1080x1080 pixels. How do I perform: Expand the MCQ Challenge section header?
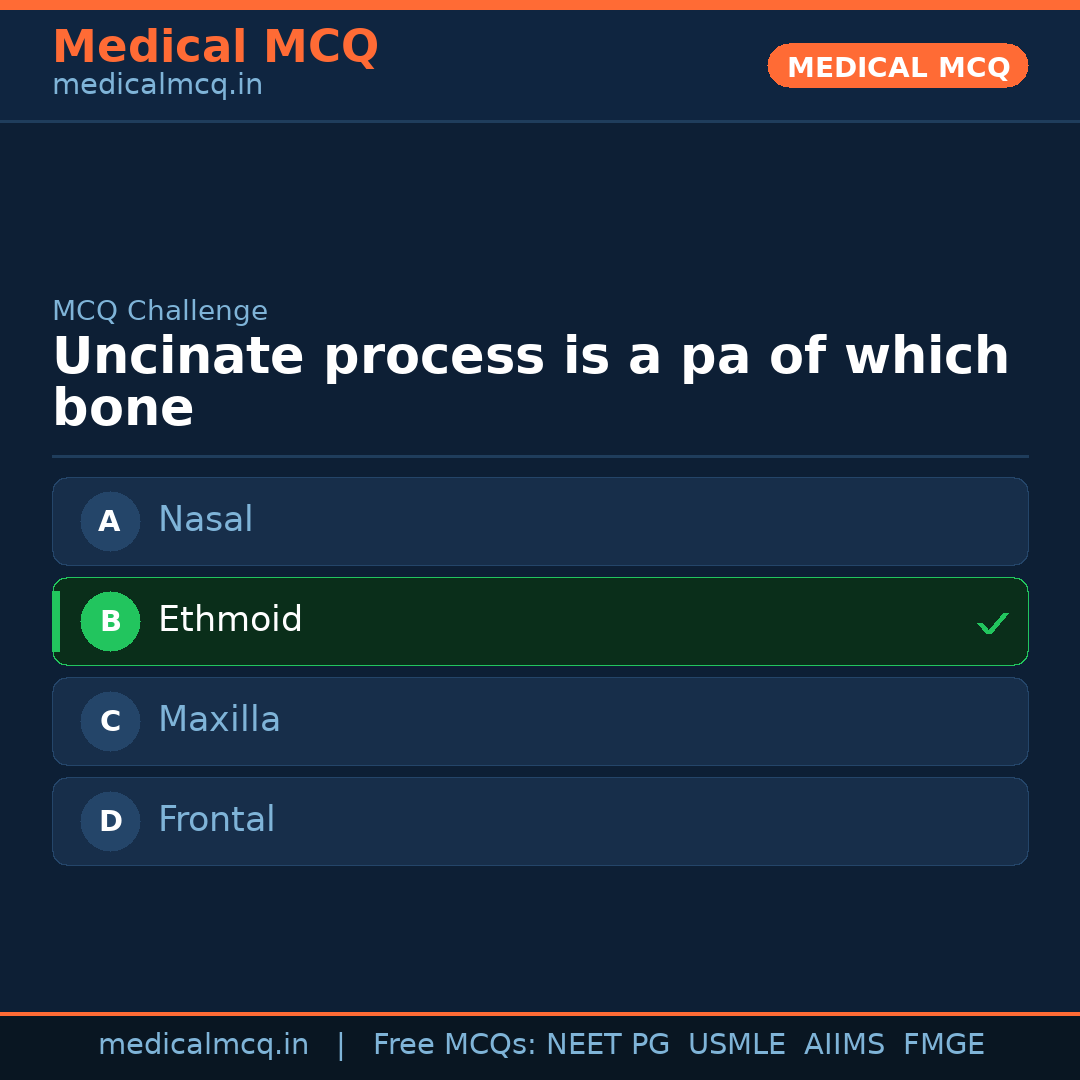(160, 311)
